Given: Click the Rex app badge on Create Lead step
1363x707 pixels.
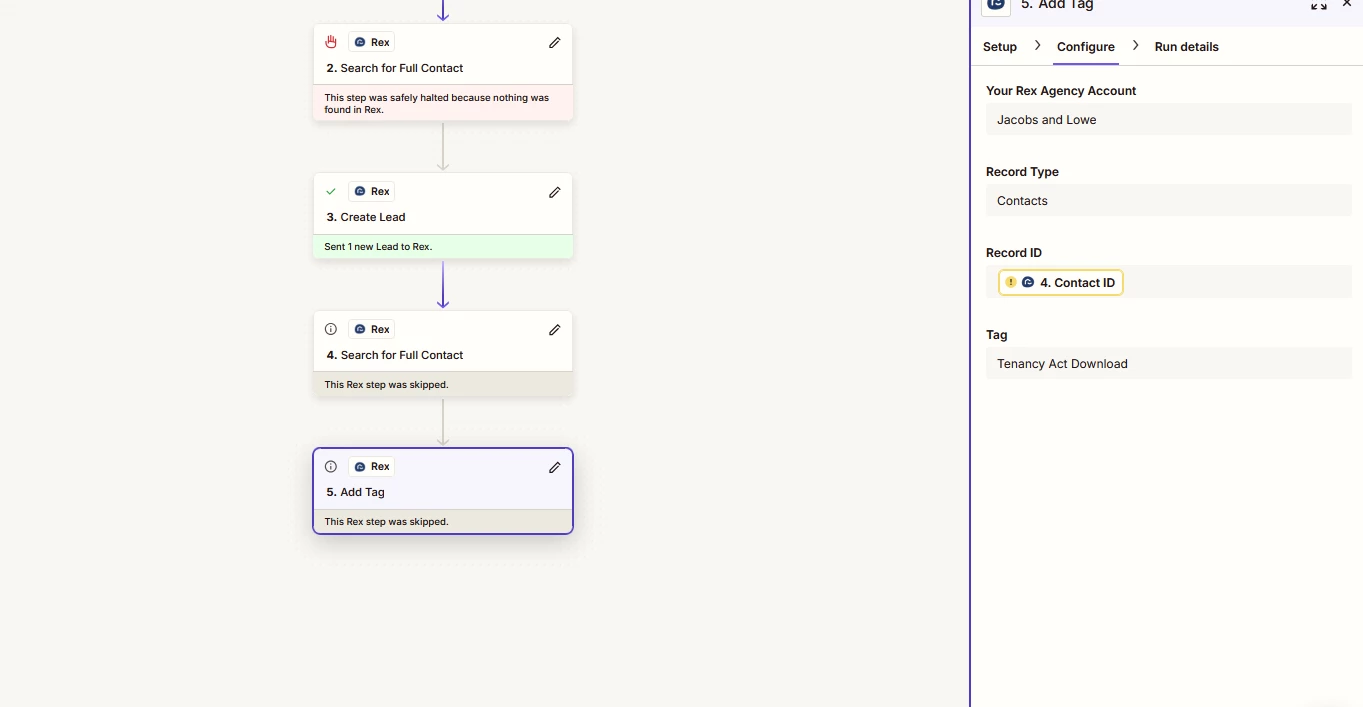Looking at the screenshot, I should (x=371, y=191).
